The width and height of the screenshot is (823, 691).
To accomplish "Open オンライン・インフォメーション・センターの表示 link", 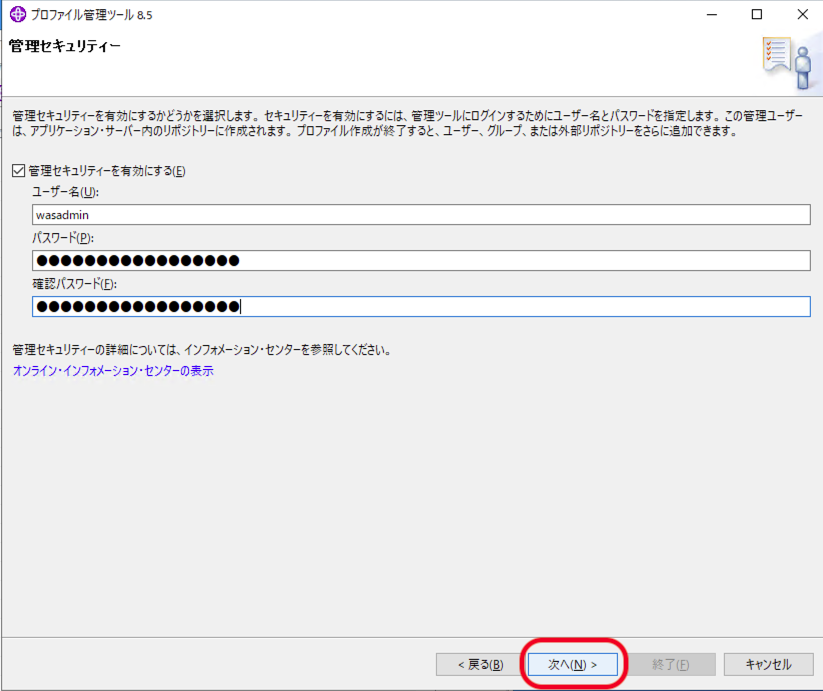I will [x=113, y=370].
